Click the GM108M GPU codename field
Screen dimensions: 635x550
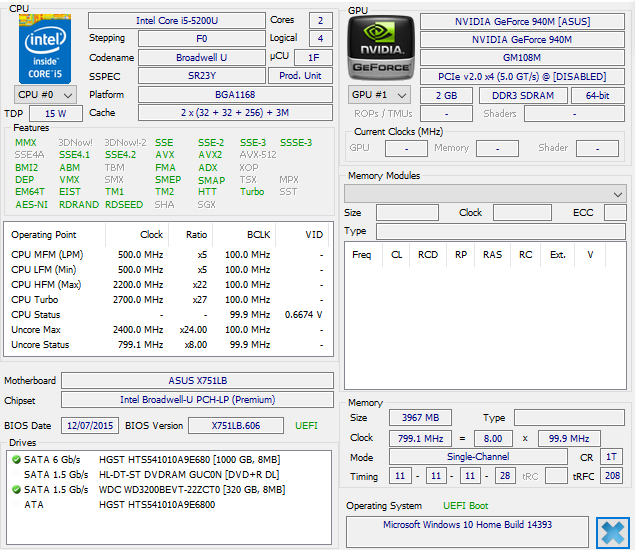pos(522,58)
